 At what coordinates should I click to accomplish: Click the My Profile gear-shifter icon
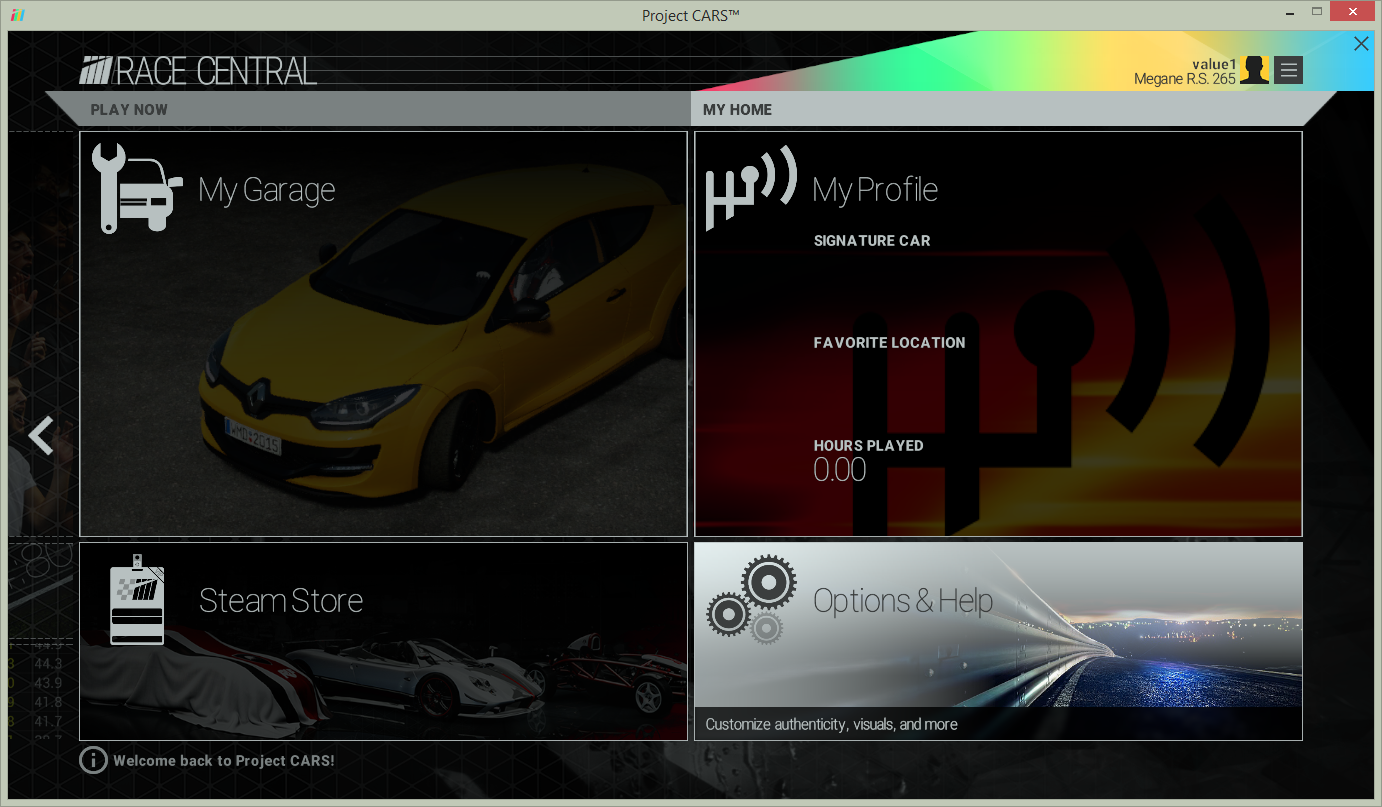751,188
